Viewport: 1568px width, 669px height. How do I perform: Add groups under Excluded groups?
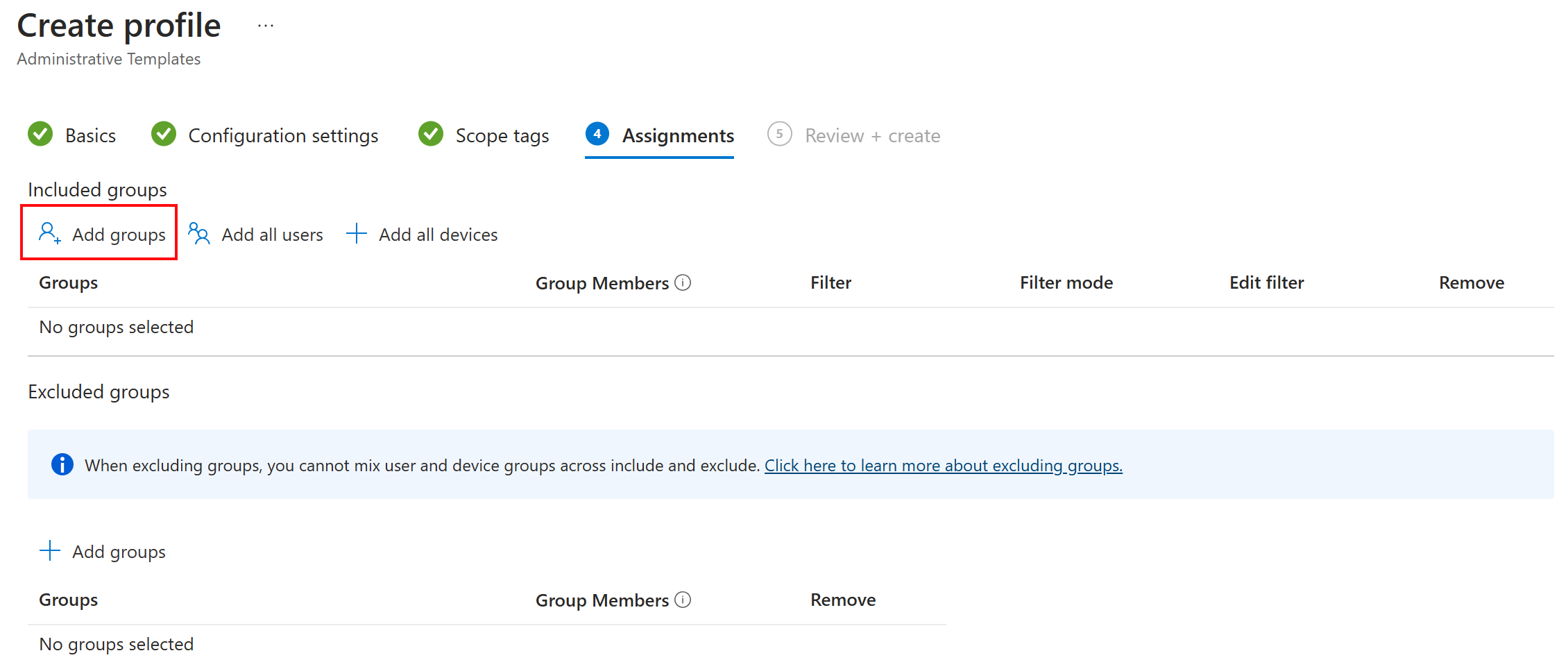tap(103, 552)
